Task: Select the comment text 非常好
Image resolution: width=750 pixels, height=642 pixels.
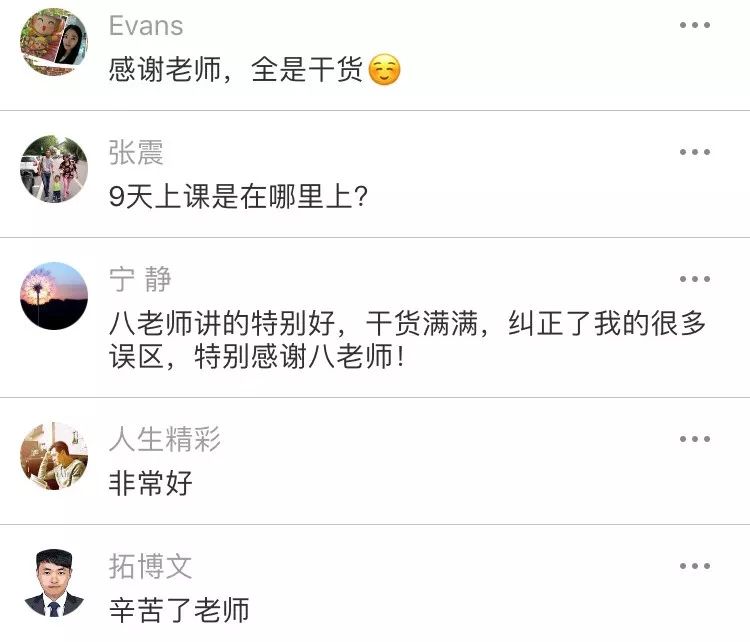Action: (x=150, y=484)
